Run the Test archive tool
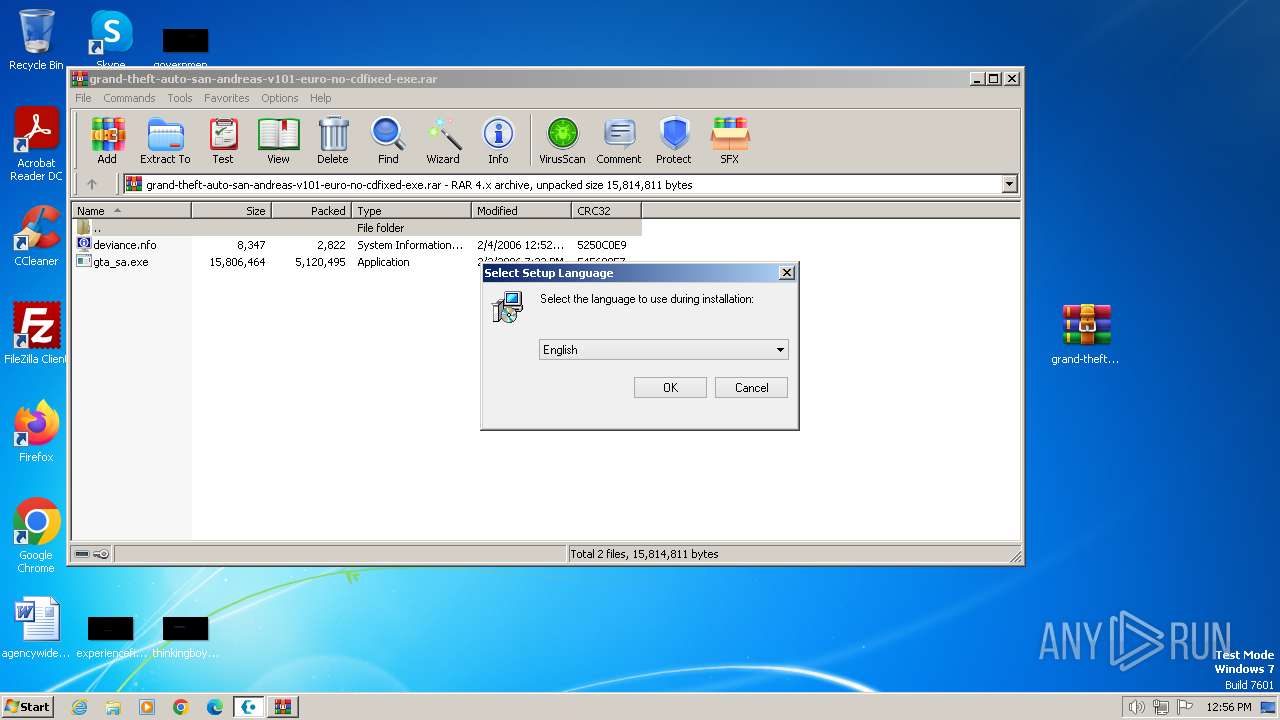Image resolution: width=1280 pixels, height=720 pixels. pos(223,140)
